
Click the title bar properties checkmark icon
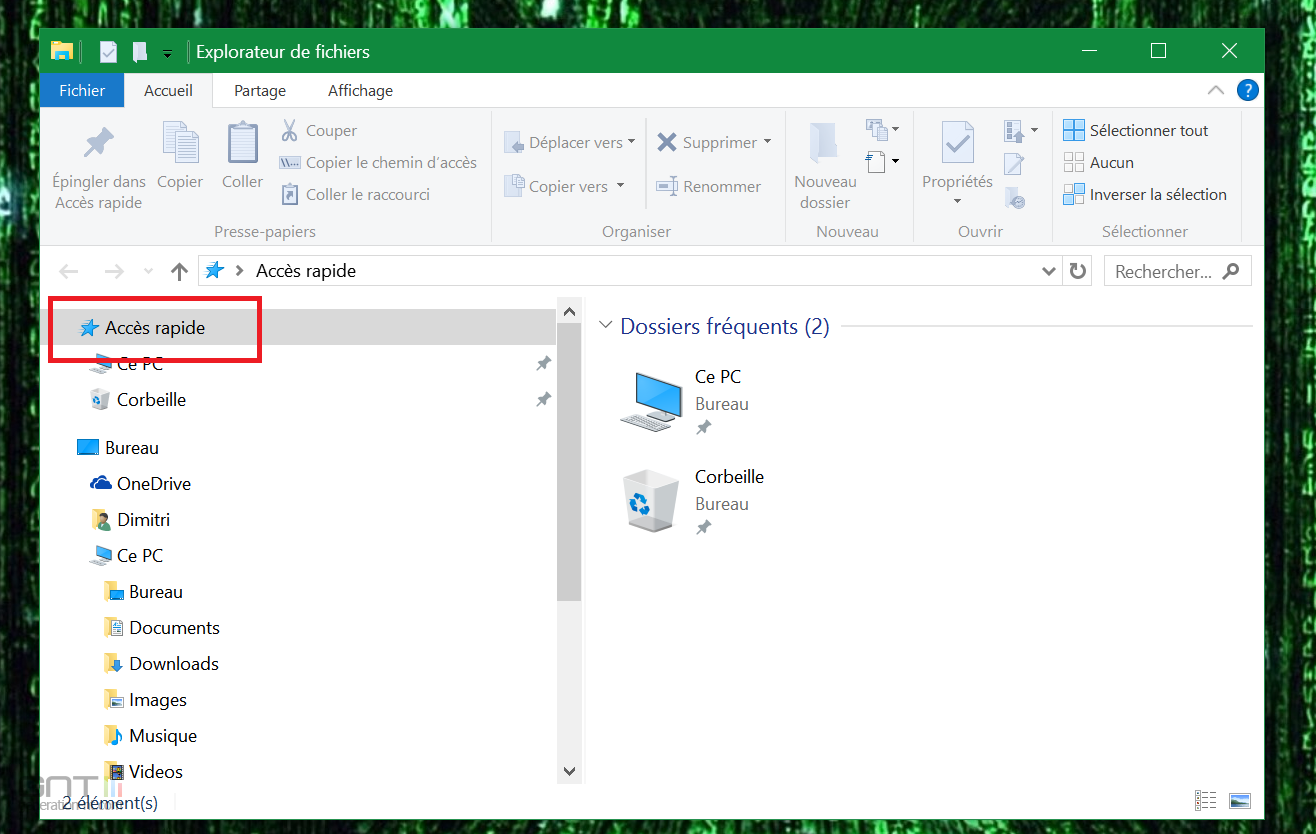click(108, 52)
